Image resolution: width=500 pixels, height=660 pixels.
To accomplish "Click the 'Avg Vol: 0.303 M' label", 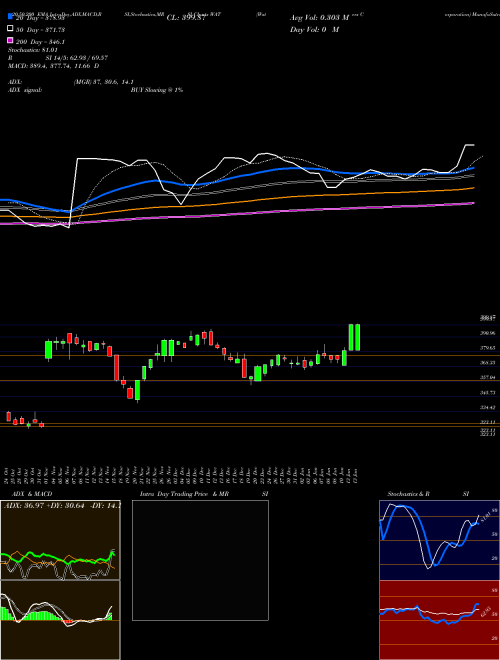I will point(320,18).
